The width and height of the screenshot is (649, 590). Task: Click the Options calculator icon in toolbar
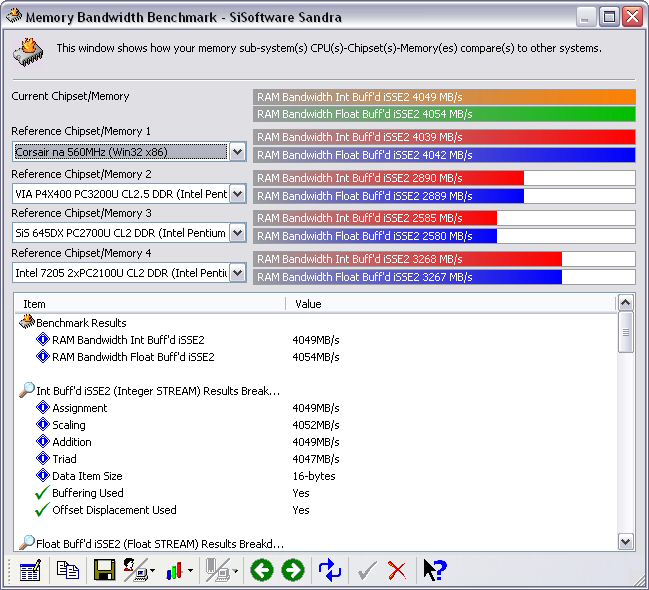tap(30, 570)
